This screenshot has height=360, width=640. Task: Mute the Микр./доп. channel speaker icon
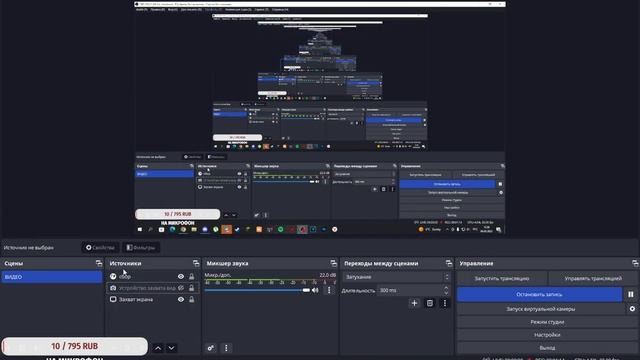[315, 290]
